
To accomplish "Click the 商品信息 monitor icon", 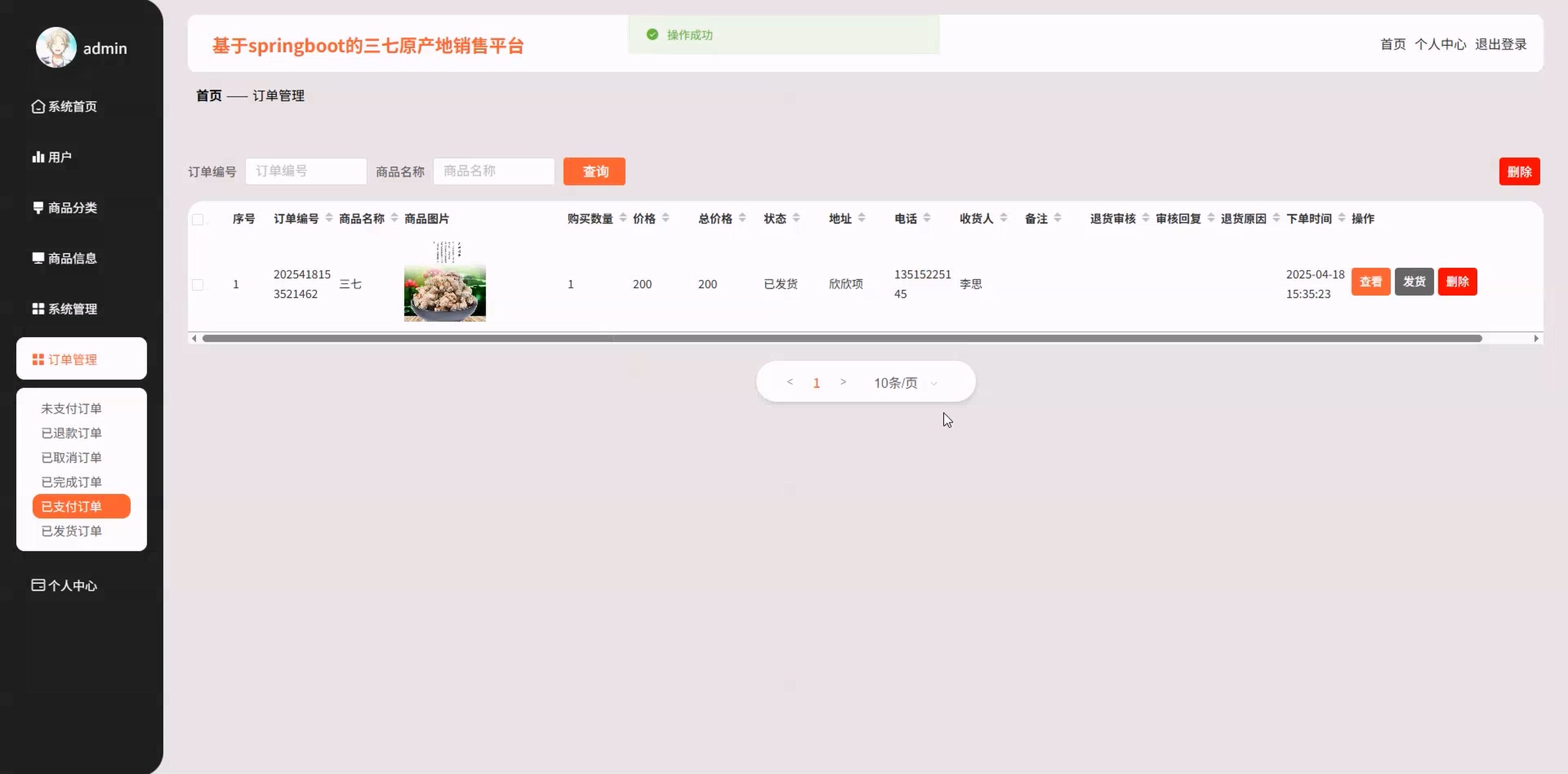I will tap(38, 258).
